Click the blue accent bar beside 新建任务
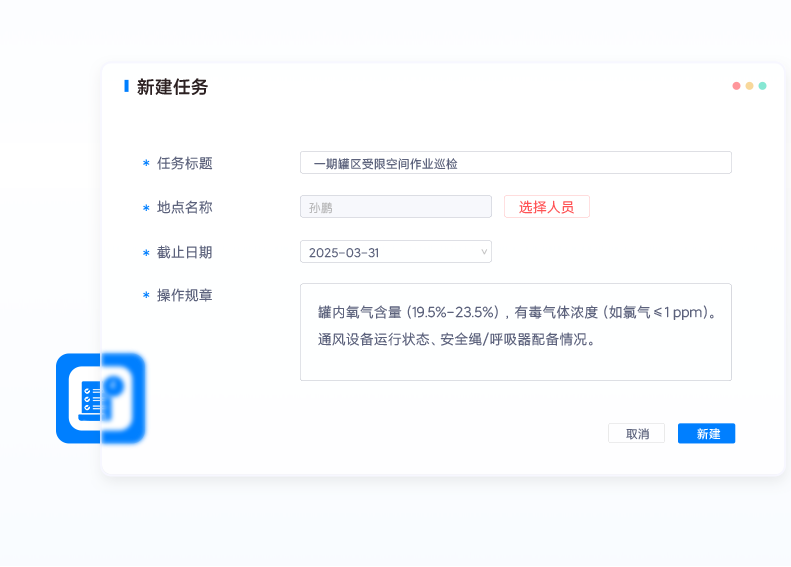Viewport: 791px width, 567px height. (x=126, y=86)
